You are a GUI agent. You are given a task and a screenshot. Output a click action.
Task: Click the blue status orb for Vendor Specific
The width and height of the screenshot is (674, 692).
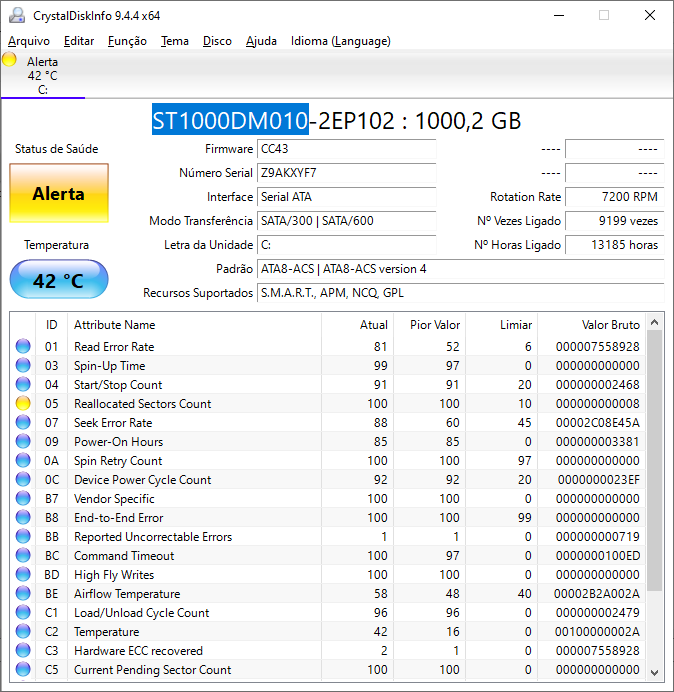(23, 498)
